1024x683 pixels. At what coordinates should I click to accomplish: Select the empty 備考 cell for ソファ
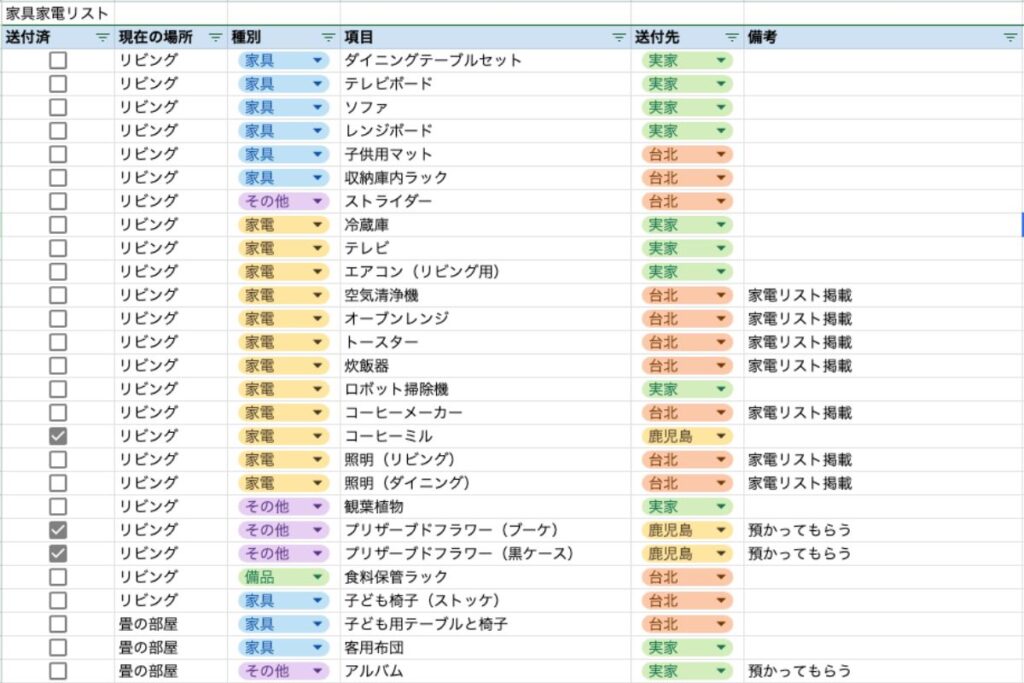883,107
